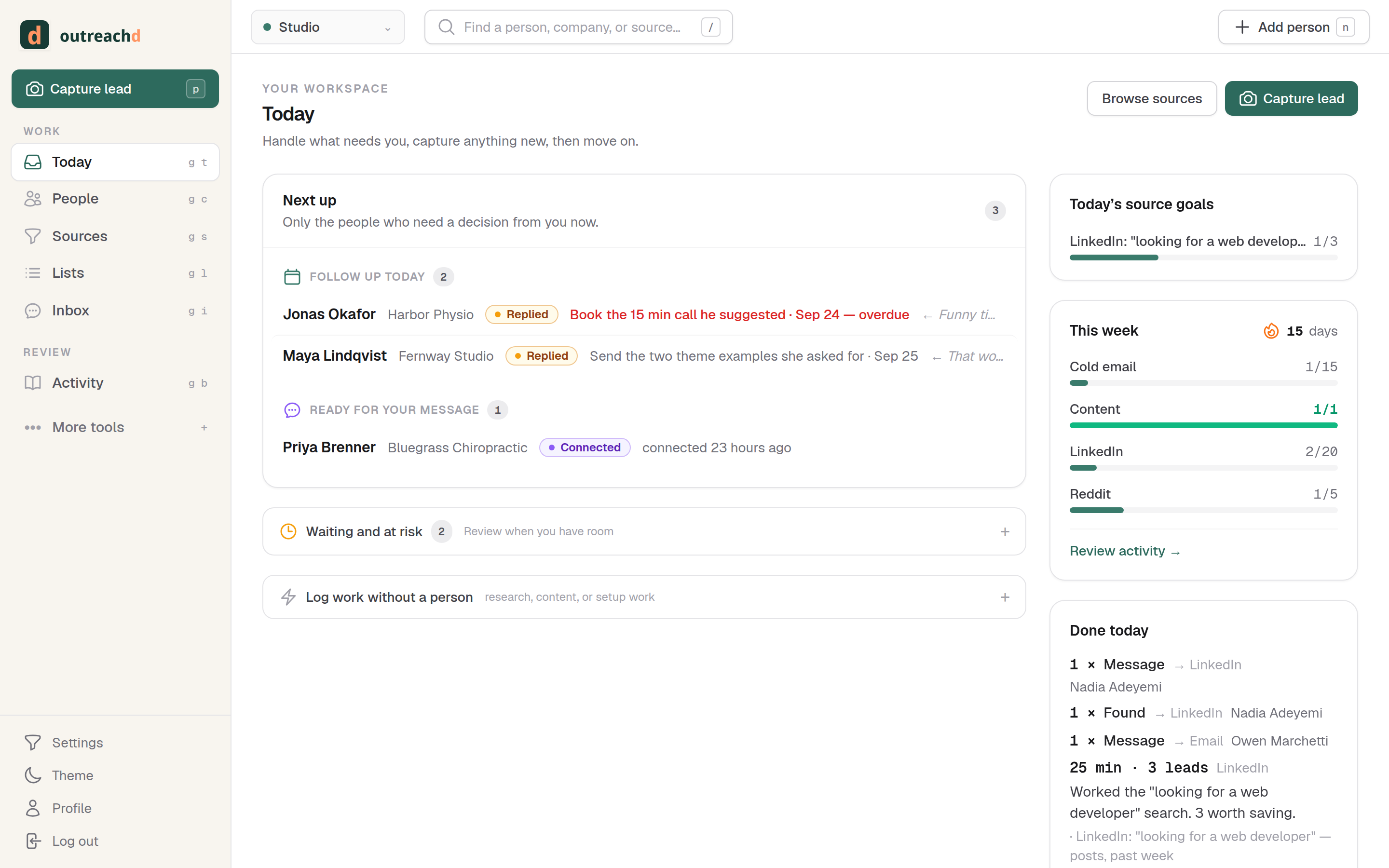Open Profile in the sidebar footer
This screenshot has width=1389, height=868.
pyautogui.click(x=115, y=808)
